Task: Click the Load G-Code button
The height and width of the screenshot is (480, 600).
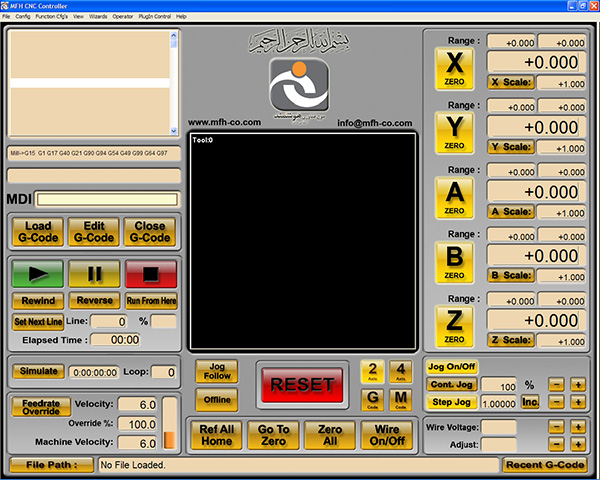Action: point(38,232)
